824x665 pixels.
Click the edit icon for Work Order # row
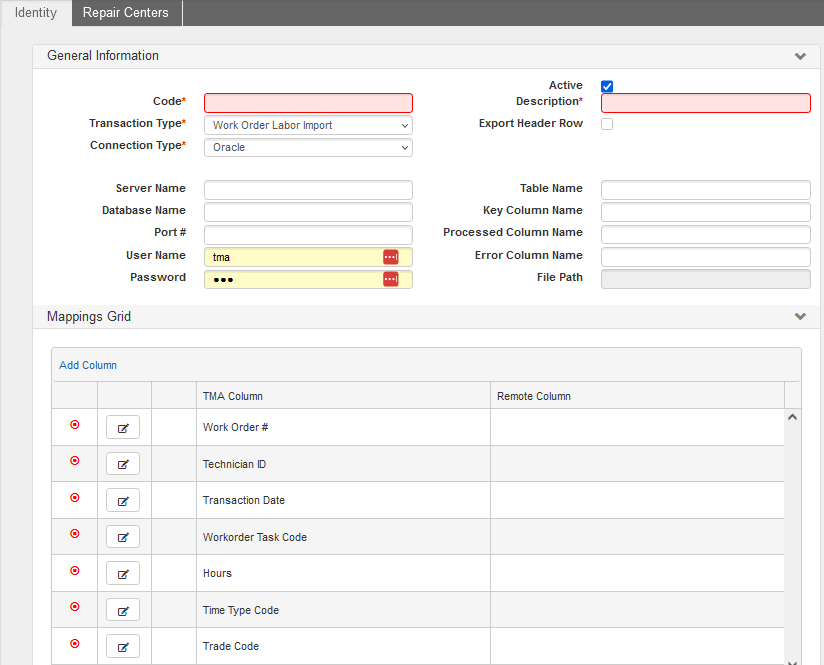click(x=123, y=427)
